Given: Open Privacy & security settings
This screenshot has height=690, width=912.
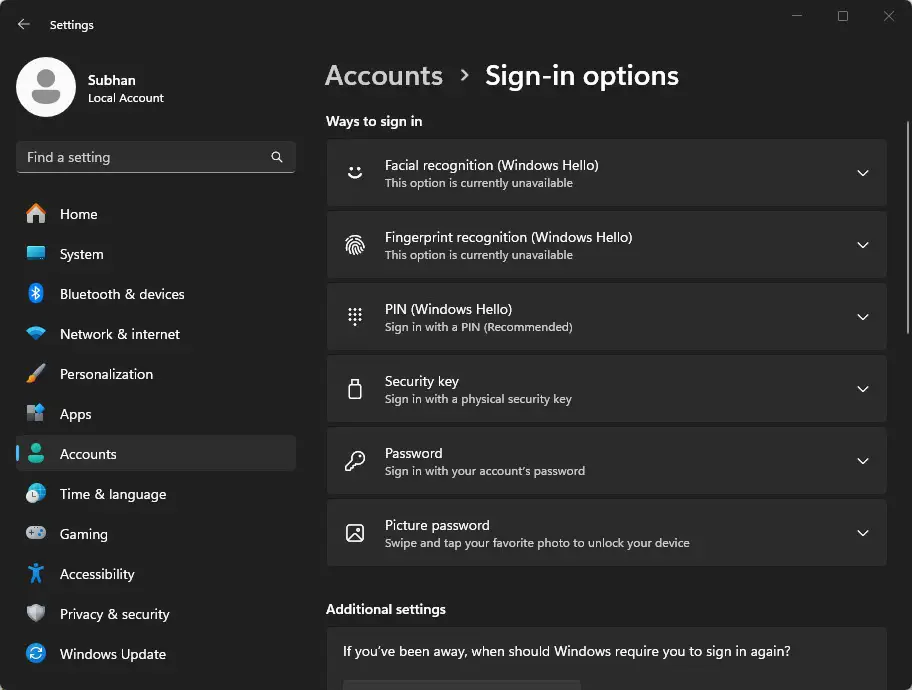Looking at the screenshot, I should 156,614.
